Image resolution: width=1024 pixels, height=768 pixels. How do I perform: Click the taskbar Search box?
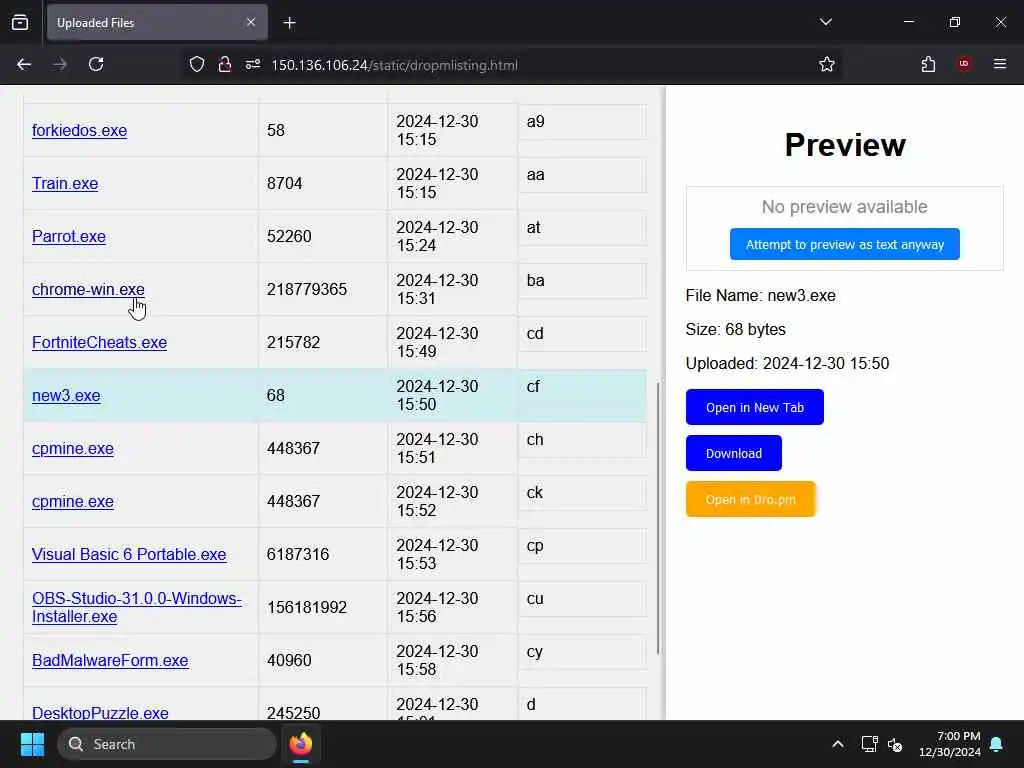(x=167, y=744)
